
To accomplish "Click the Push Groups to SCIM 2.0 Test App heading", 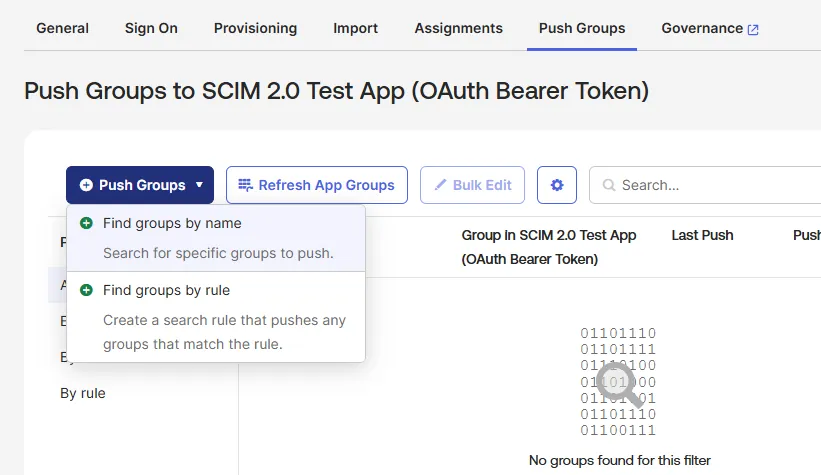I will pyautogui.click(x=336, y=91).
